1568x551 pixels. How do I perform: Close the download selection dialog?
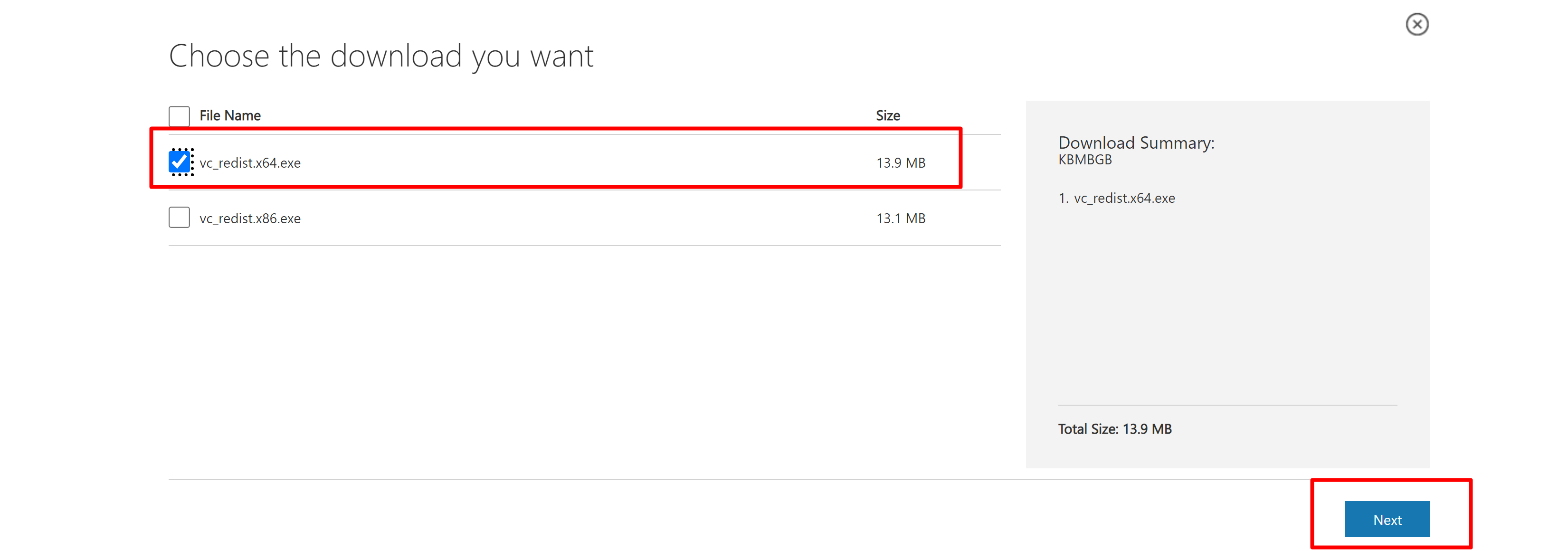1416,24
